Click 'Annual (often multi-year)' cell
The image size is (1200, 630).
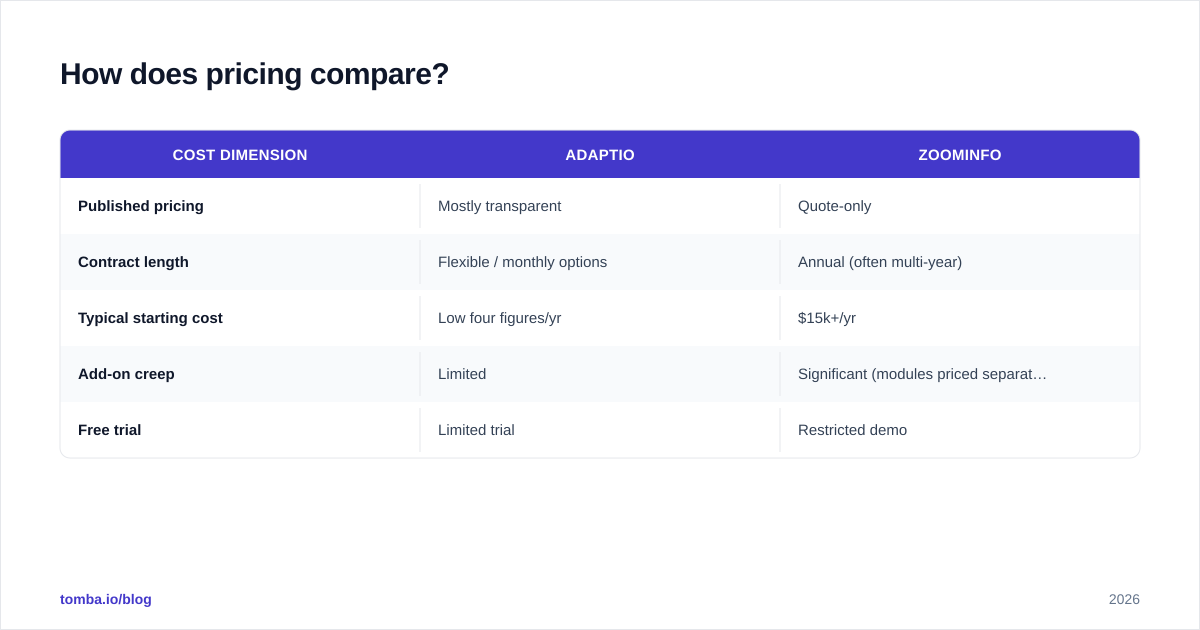coord(880,262)
